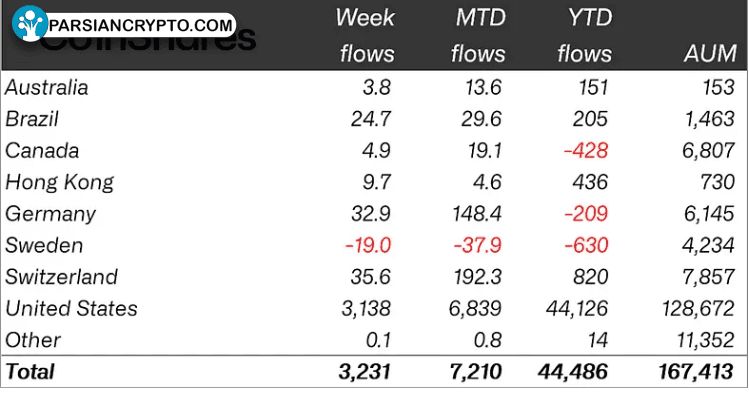The height and width of the screenshot is (409, 749).
Task: Click United States week flows 3,138
Action: click(366, 309)
